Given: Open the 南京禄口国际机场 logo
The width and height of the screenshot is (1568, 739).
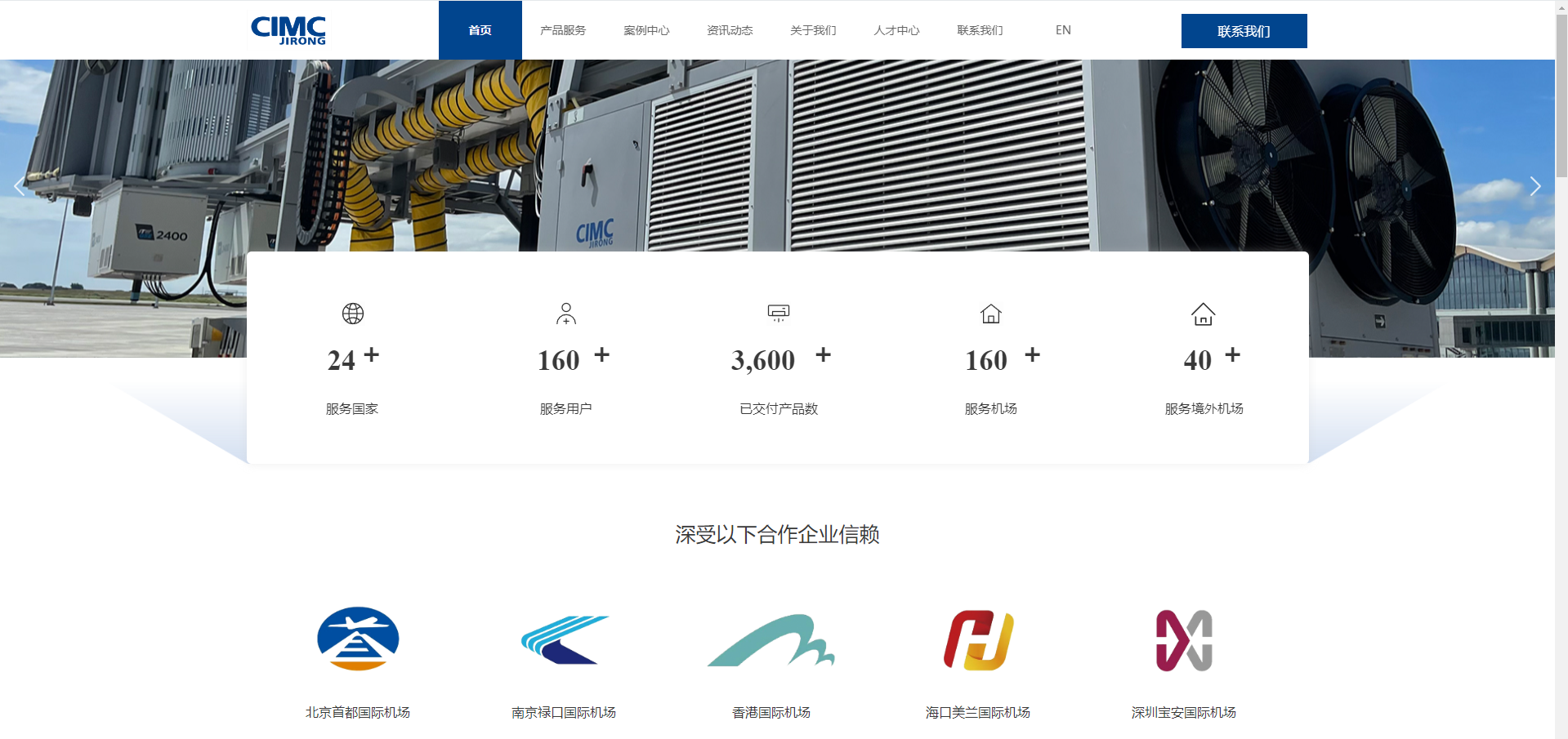Looking at the screenshot, I should [x=565, y=640].
